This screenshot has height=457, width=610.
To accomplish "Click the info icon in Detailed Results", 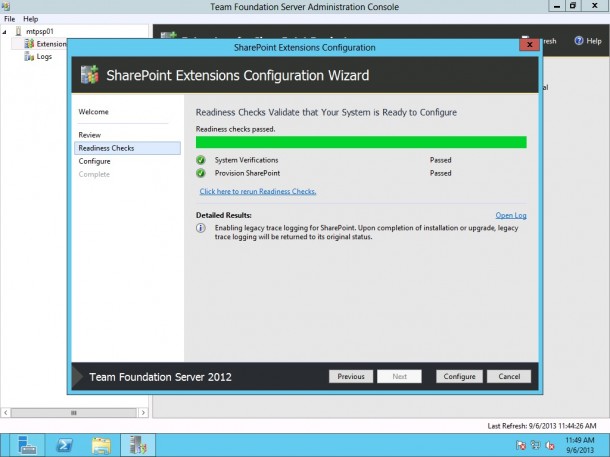I will [x=201, y=228].
